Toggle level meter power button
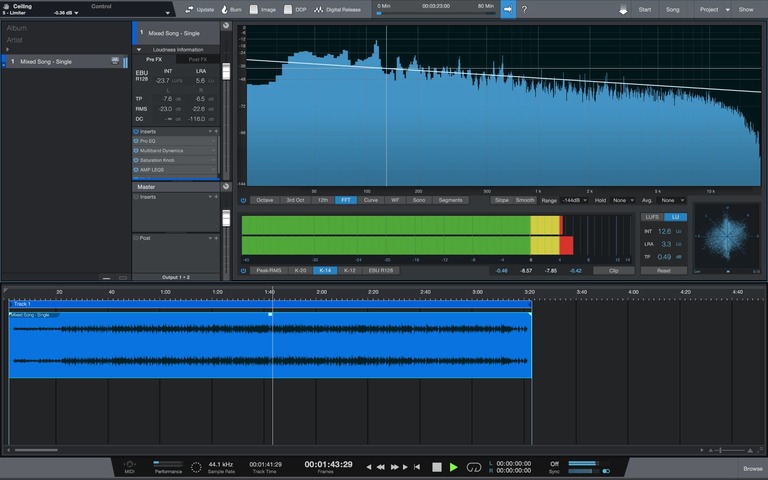 243,270
